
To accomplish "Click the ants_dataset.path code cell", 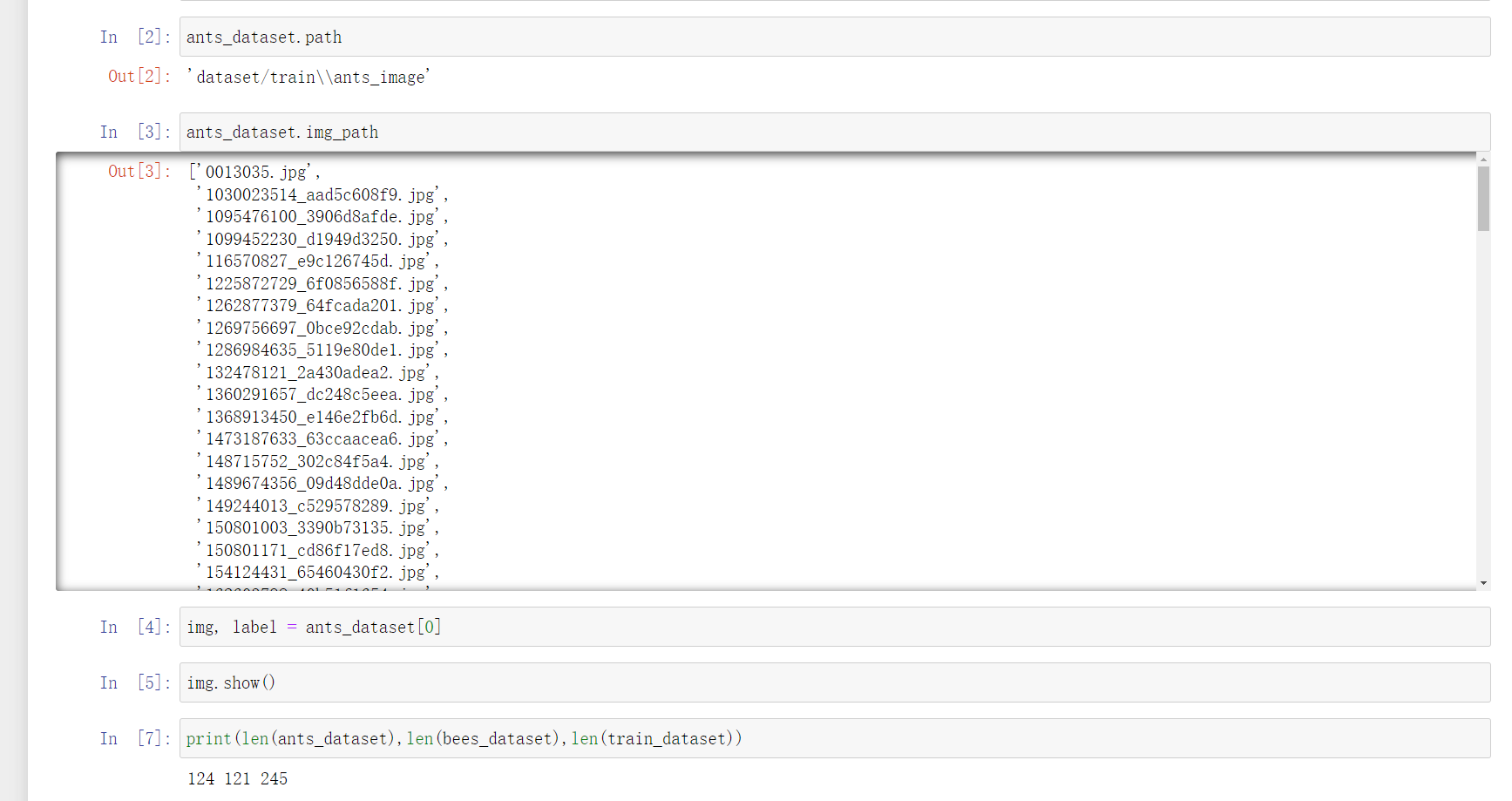I will click(x=834, y=37).
